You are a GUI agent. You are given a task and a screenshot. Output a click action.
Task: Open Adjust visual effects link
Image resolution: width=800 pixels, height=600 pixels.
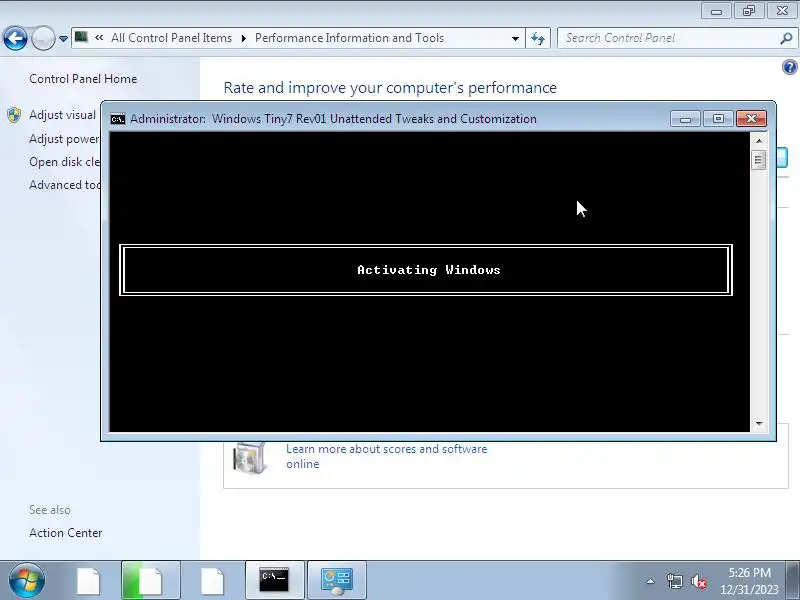click(62, 115)
